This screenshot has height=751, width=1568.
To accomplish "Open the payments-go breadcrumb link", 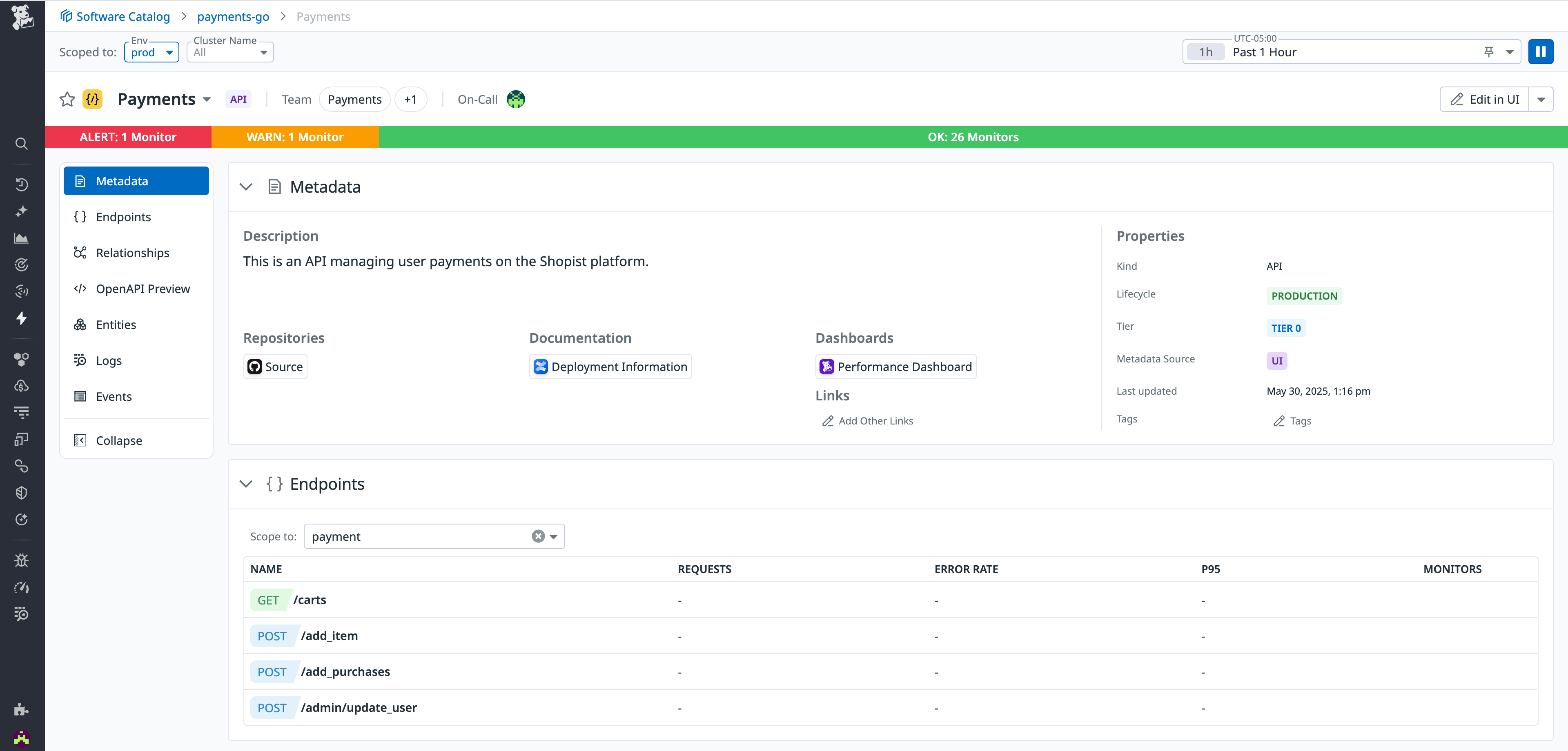I will [233, 16].
